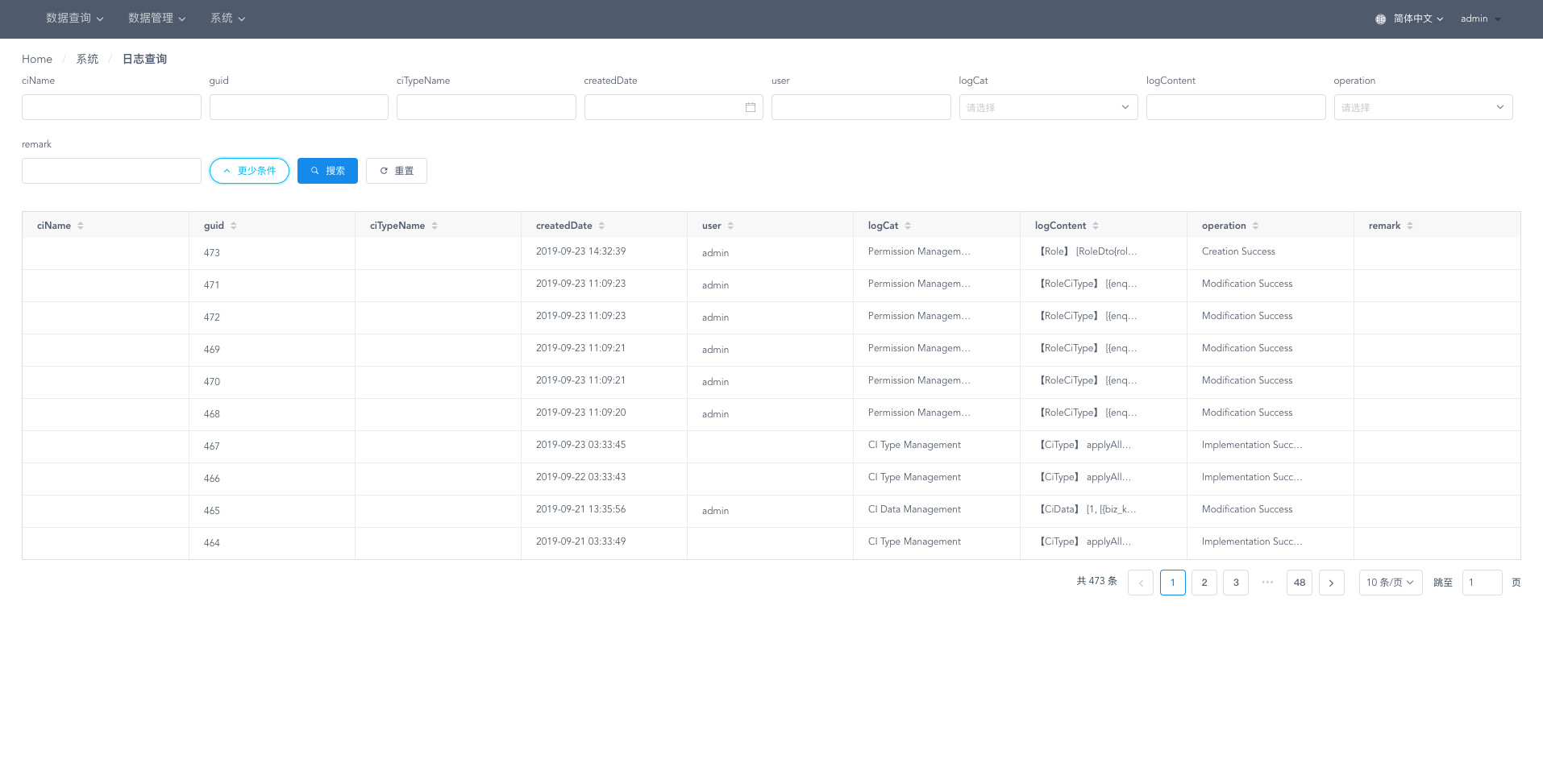Expand the logCat select dropdown
Screen dimensions: 1543x784
tap(1048, 107)
